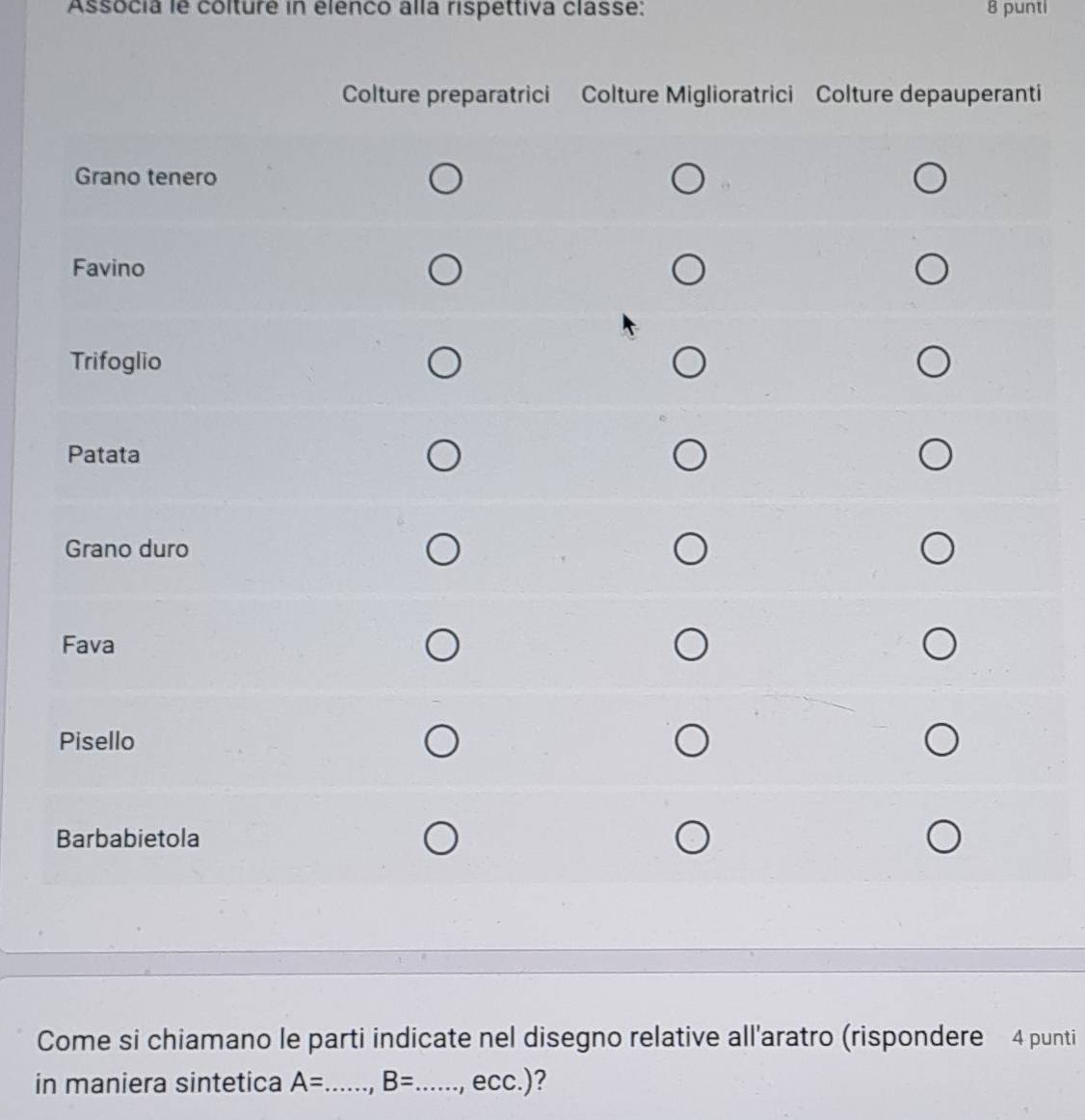
Task: Select Colture Miglioratrici for Patata
Action: 688,455
